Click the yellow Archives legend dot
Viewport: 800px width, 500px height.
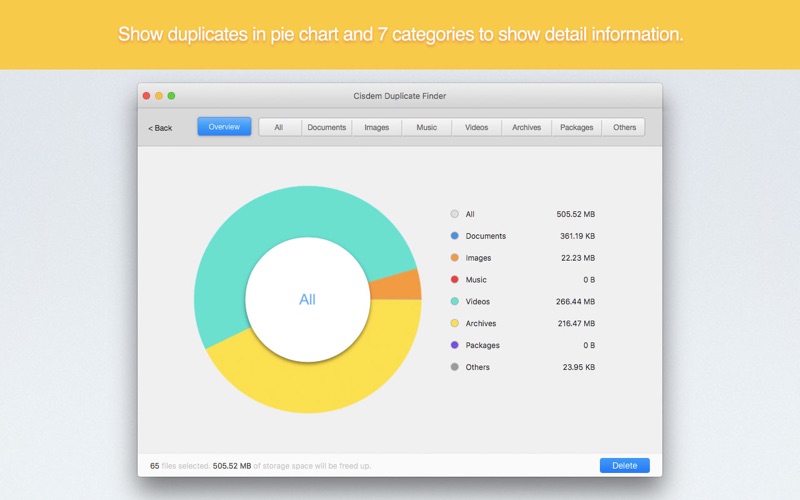[455, 323]
